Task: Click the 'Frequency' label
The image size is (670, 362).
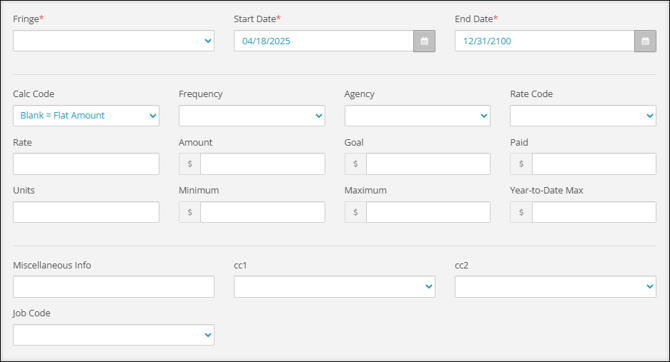Action: (200, 94)
